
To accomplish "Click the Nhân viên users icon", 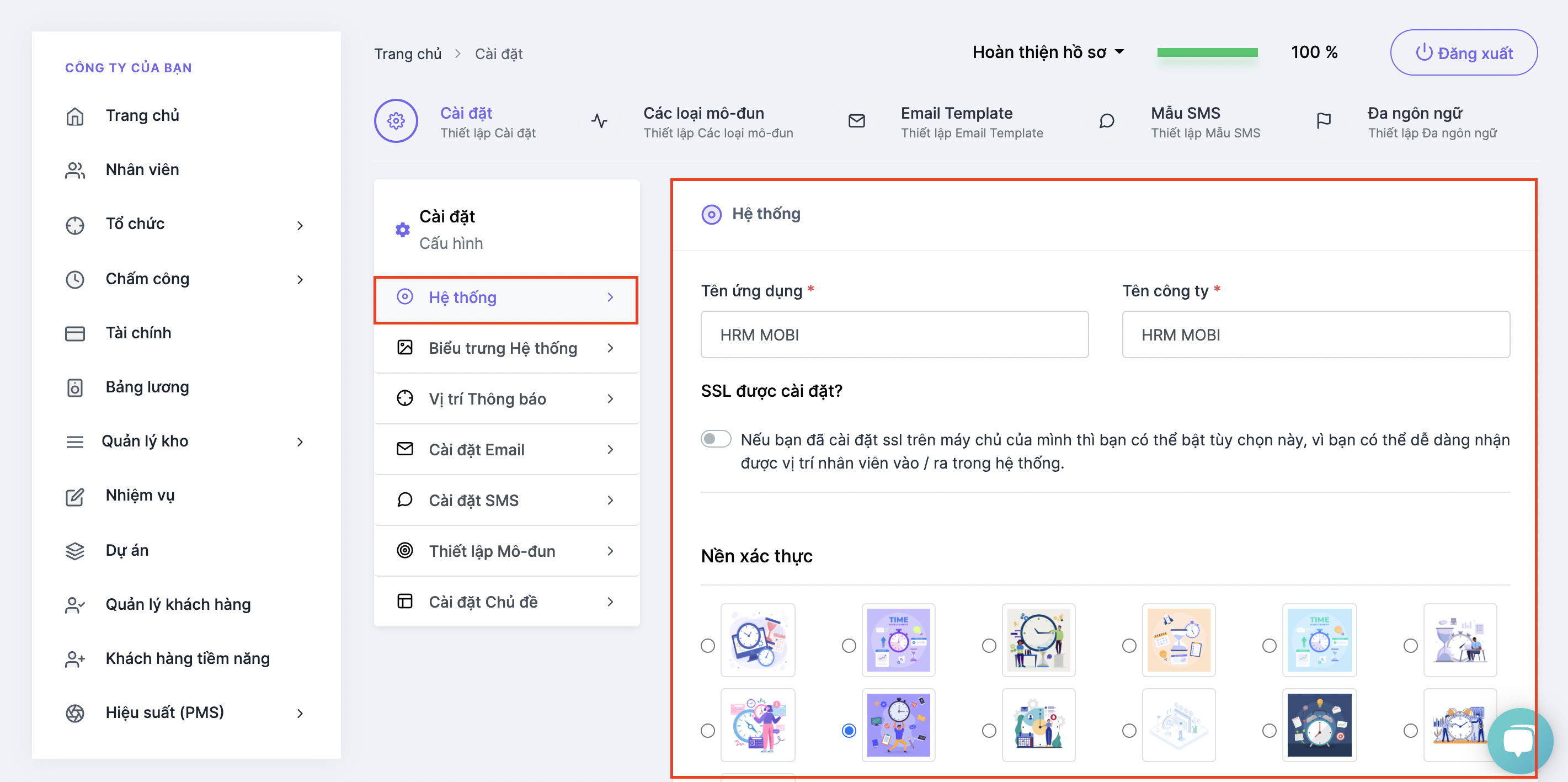I will tap(75, 170).
